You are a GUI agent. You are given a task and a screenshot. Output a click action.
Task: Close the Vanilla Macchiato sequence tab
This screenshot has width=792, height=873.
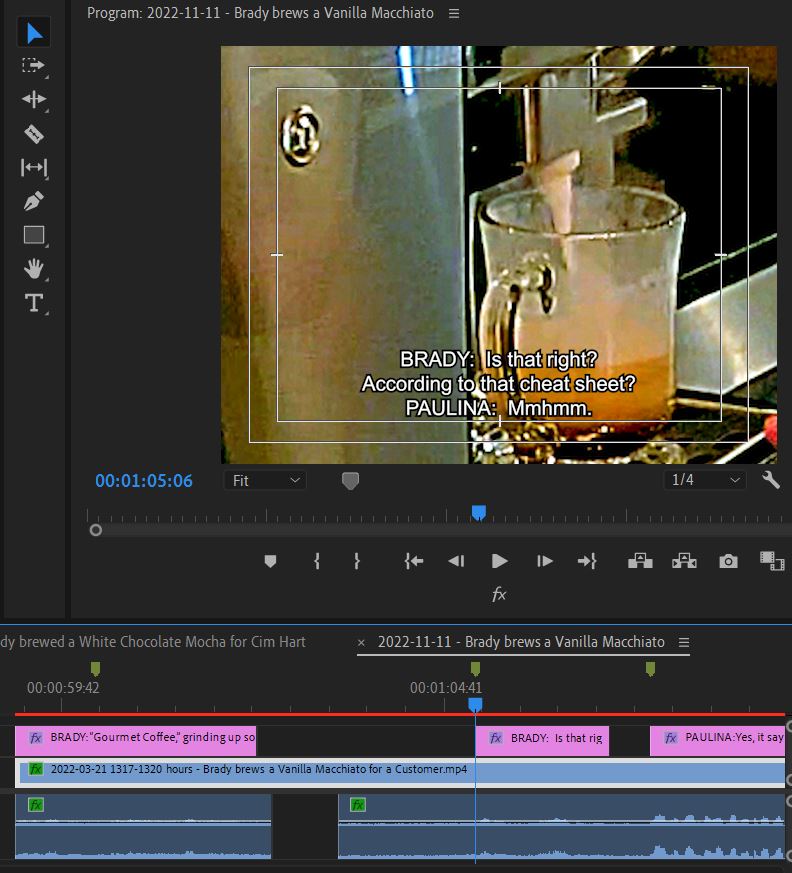click(x=361, y=643)
